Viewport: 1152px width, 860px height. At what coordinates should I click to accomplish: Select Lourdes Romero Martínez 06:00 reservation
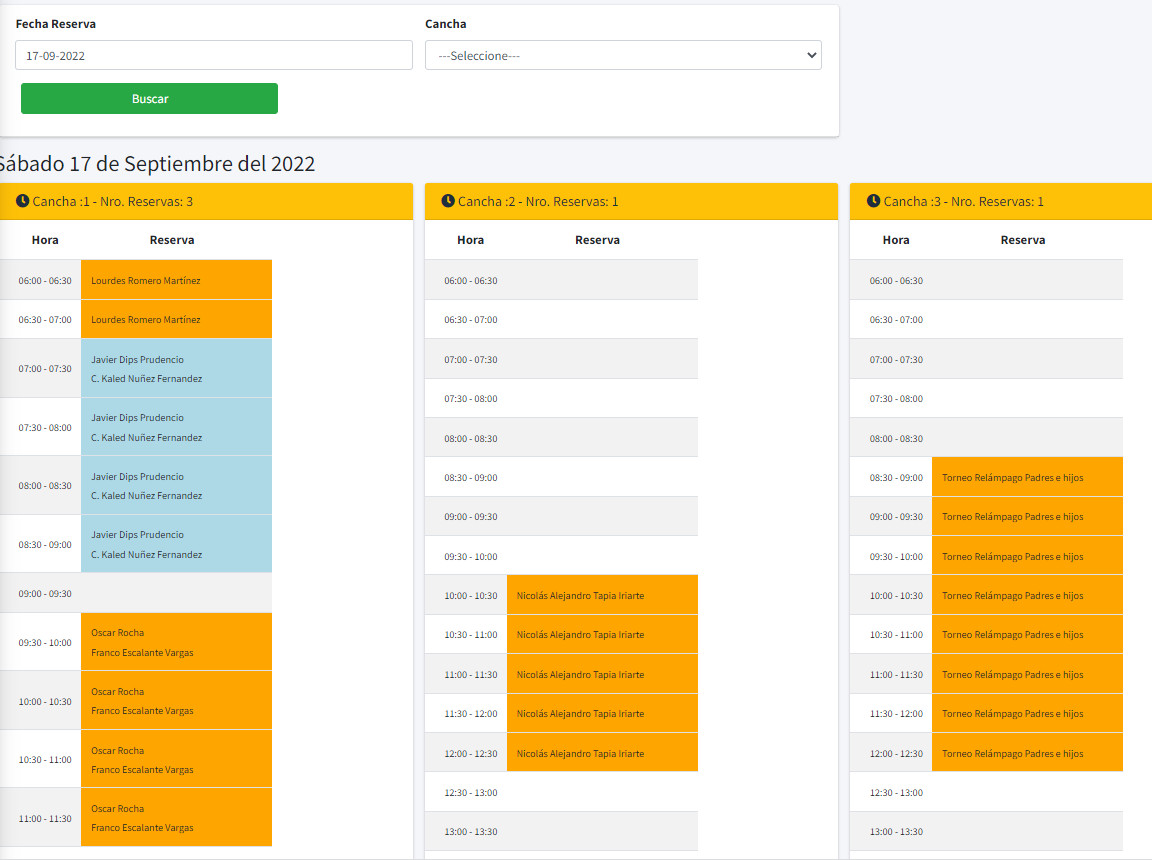[x=176, y=280]
